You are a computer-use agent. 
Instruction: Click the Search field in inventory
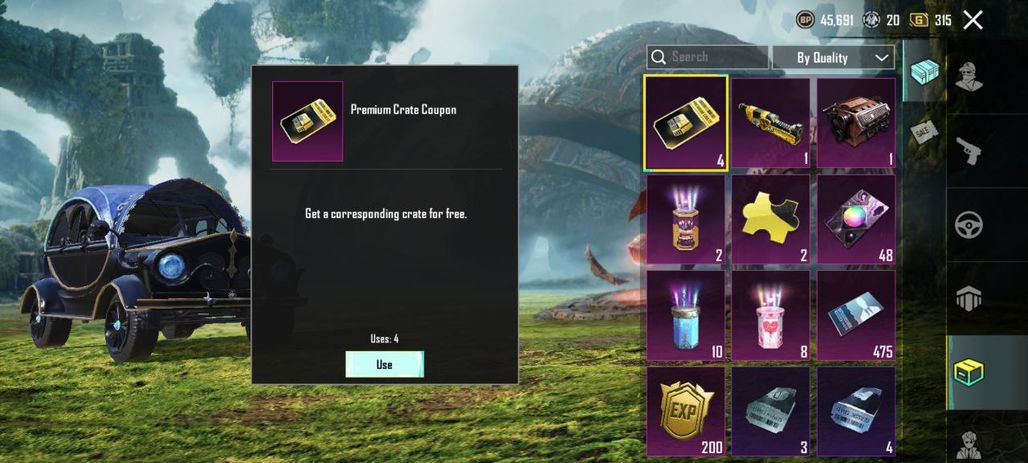707,57
